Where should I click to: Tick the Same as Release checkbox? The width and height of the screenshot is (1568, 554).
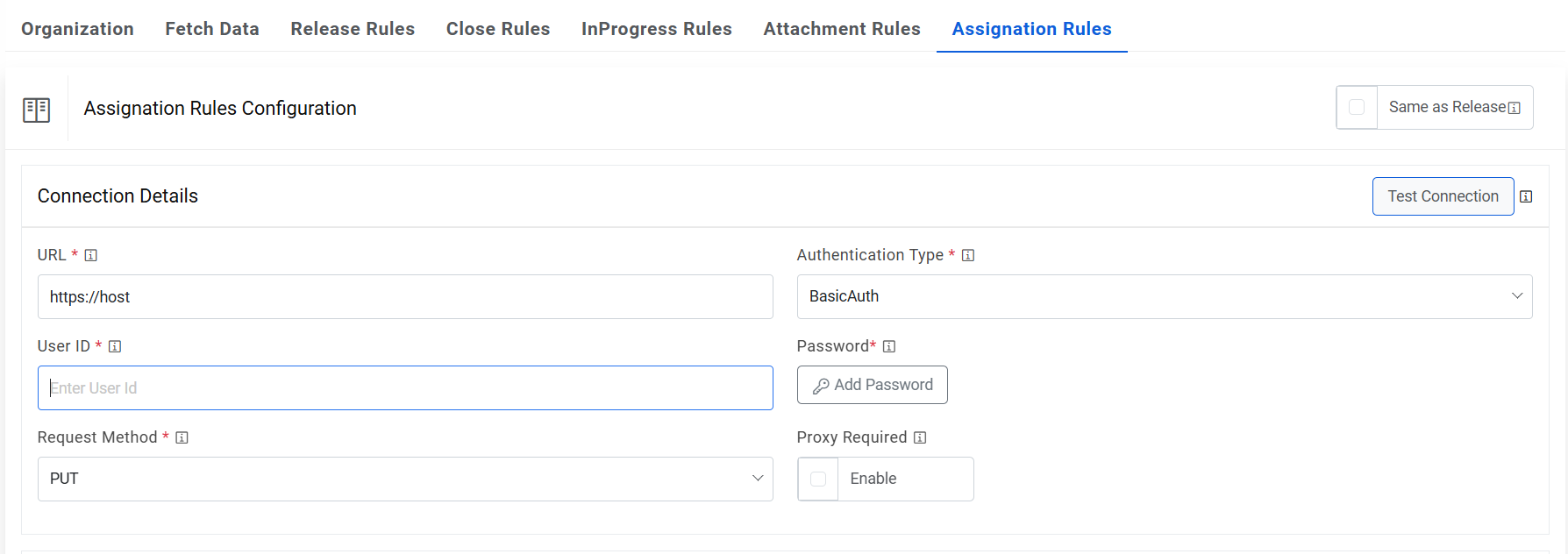pyautogui.click(x=1357, y=107)
